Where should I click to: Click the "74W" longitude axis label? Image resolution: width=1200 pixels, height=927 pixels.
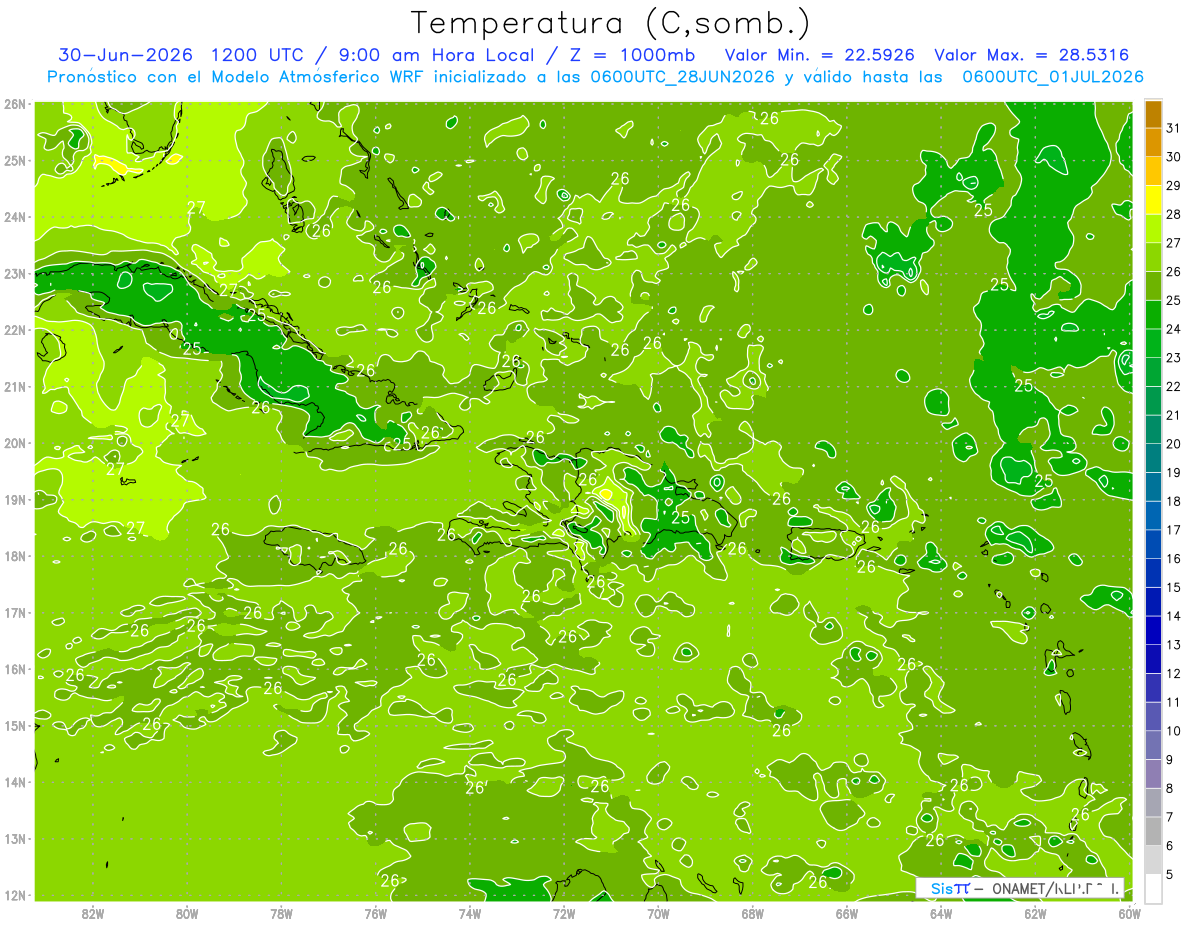click(x=470, y=913)
